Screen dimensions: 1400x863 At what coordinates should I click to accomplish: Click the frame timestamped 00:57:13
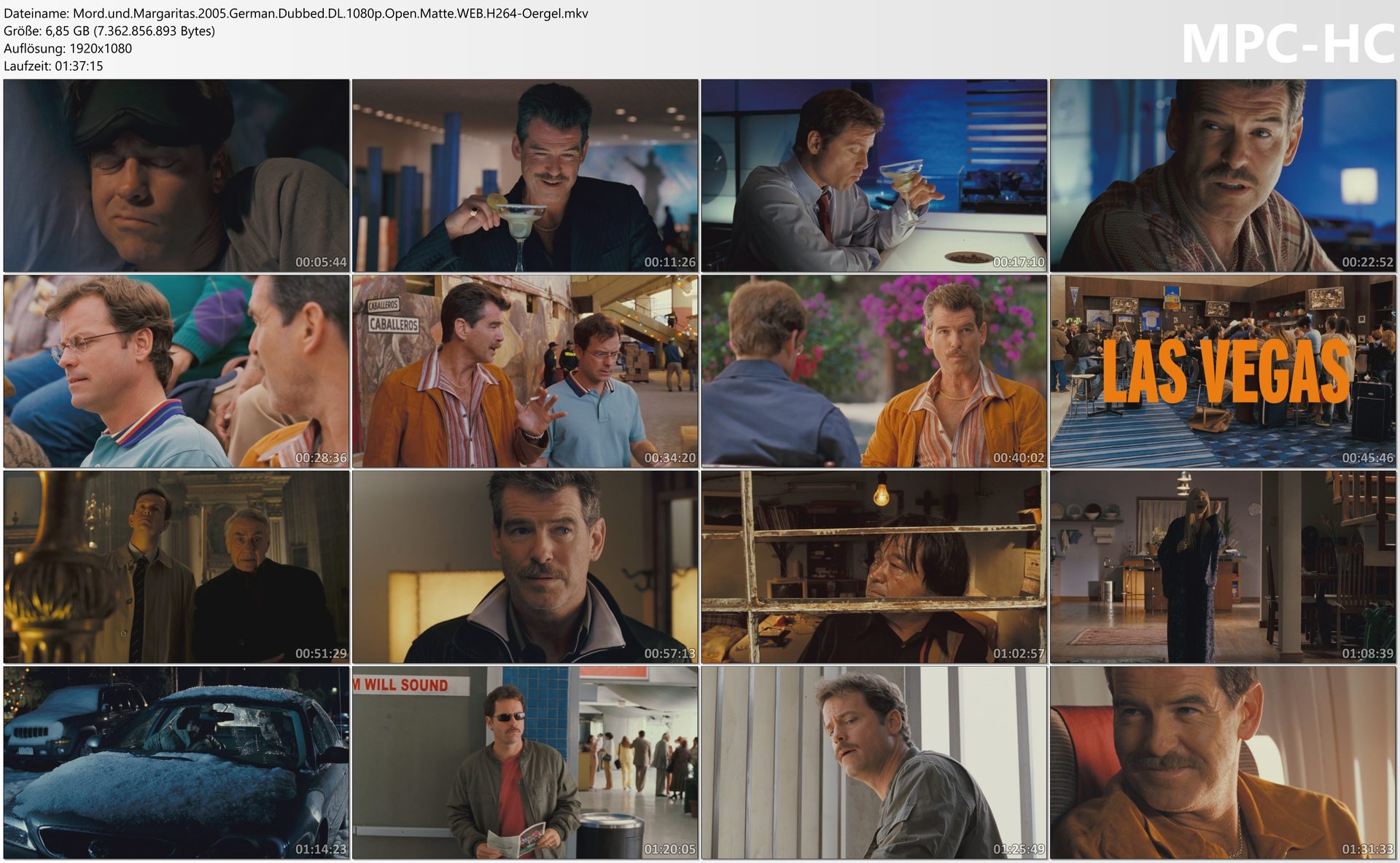[525, 566]
